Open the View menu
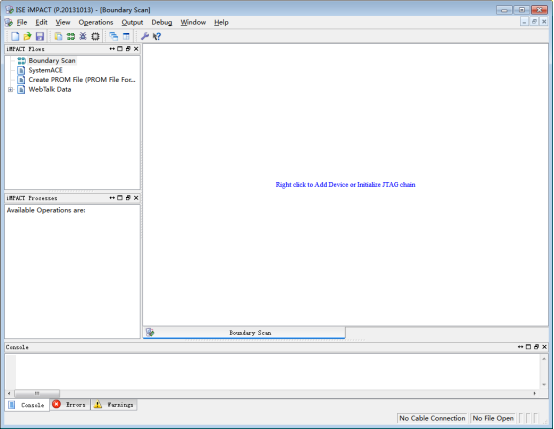 [x=63, y=22]
